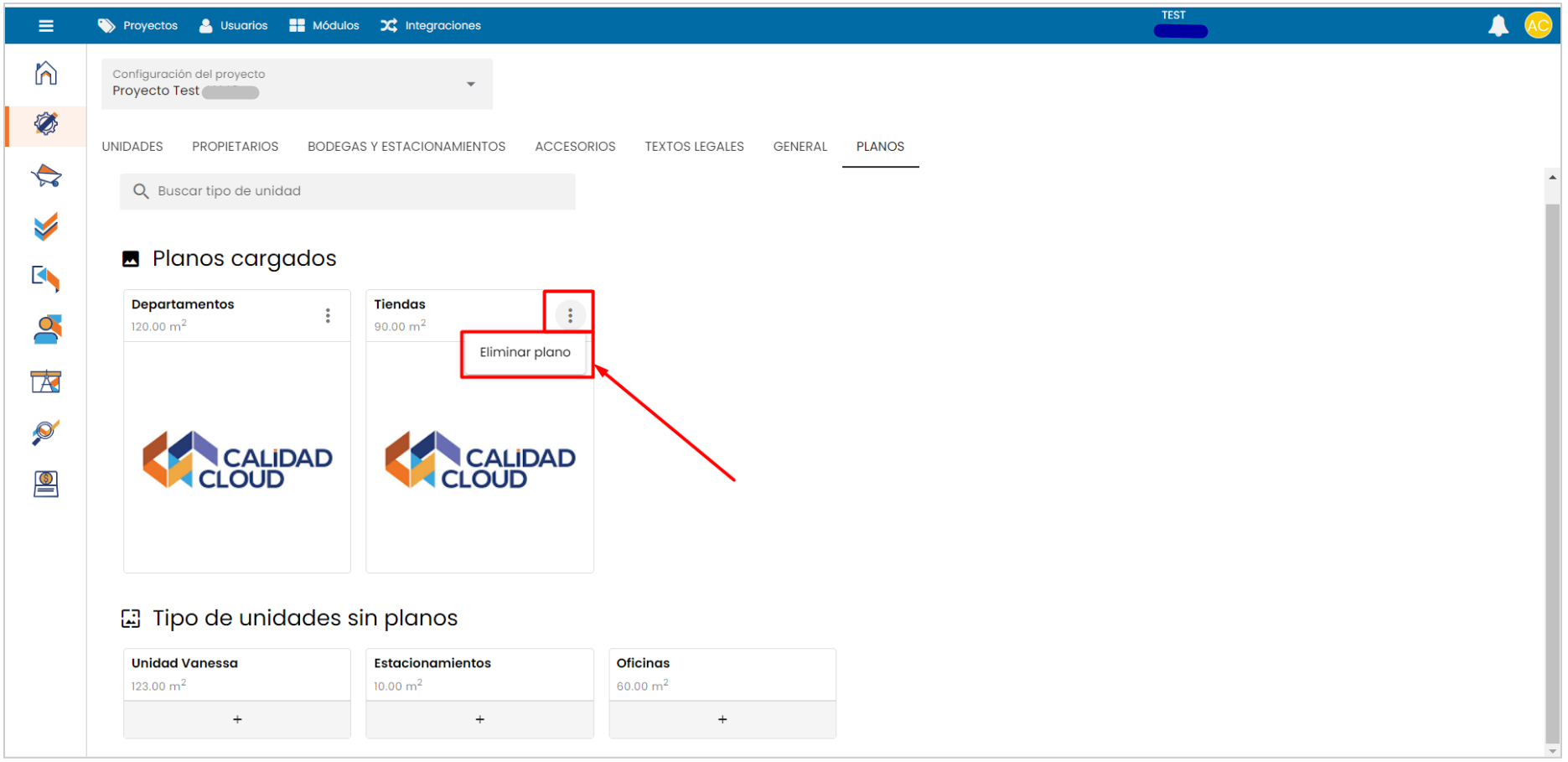Add plan to Unidad Vanessa
The width and height of the screenshot is (1568, 762).
[237, 720]
